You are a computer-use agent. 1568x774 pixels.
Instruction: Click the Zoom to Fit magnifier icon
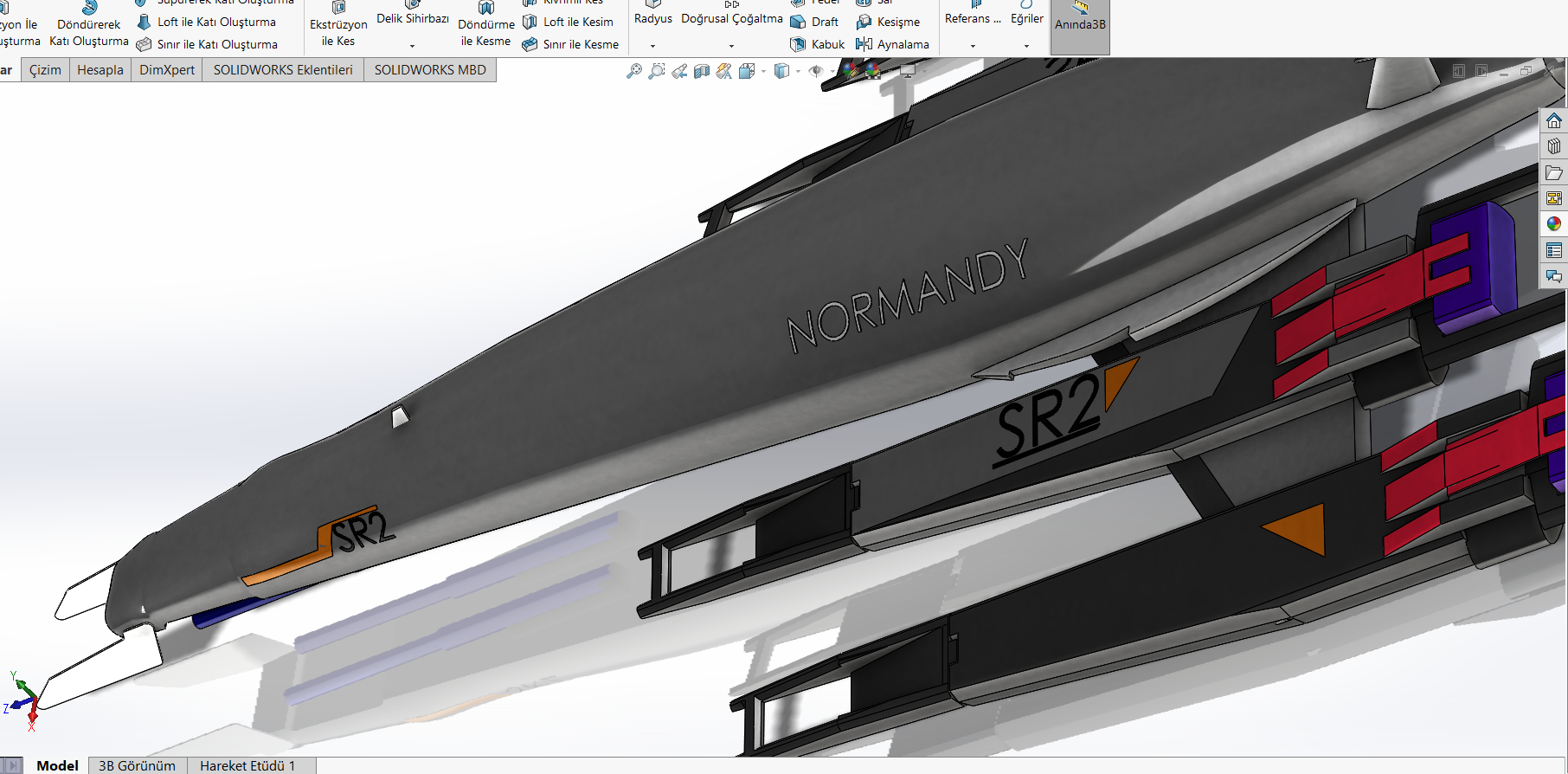[634, 71]
